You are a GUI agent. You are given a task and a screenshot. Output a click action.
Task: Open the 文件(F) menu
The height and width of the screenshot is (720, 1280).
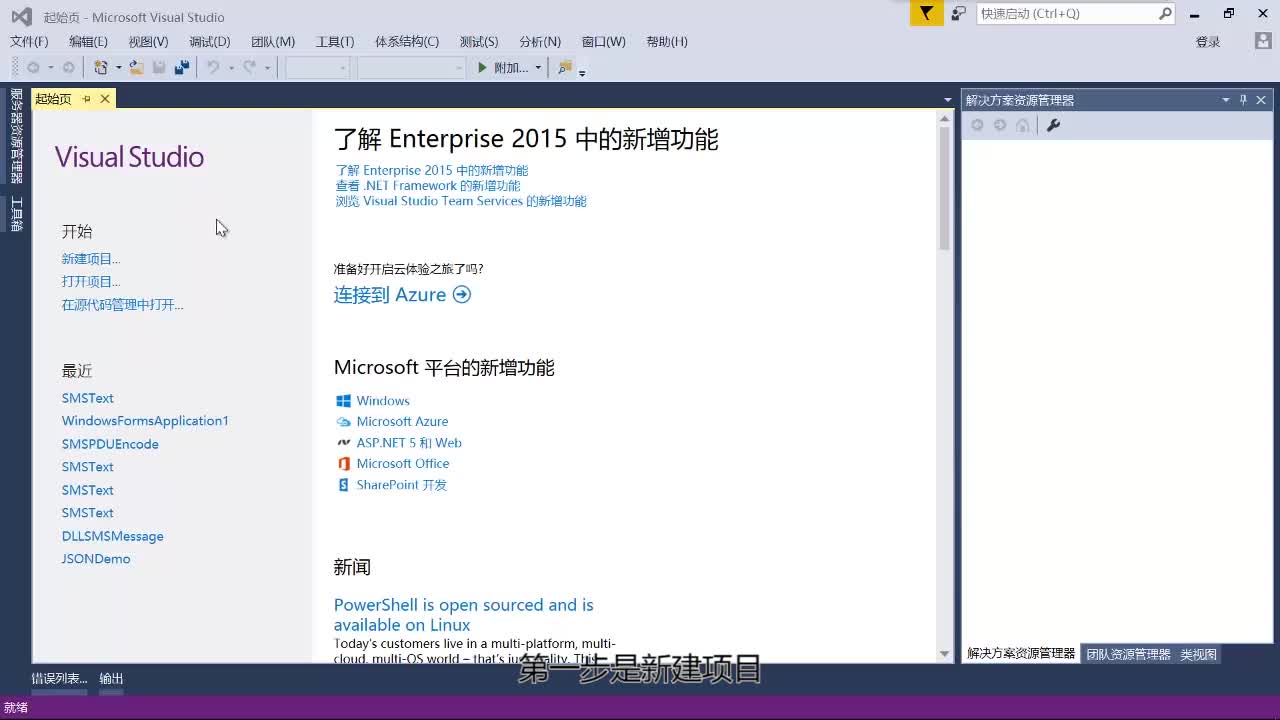click(x=29, y=41)
